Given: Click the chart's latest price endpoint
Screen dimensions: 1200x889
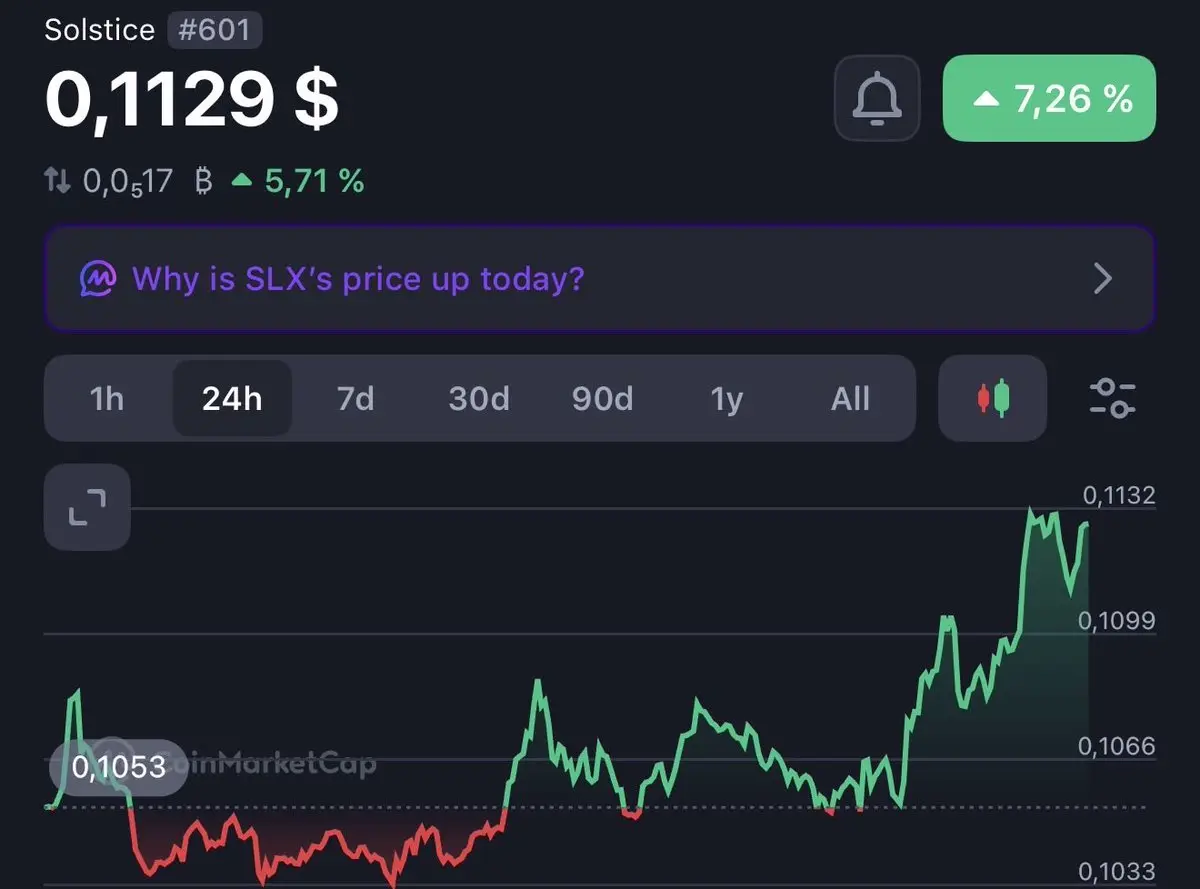Looking at the screenshot, I should (1087, 524).
